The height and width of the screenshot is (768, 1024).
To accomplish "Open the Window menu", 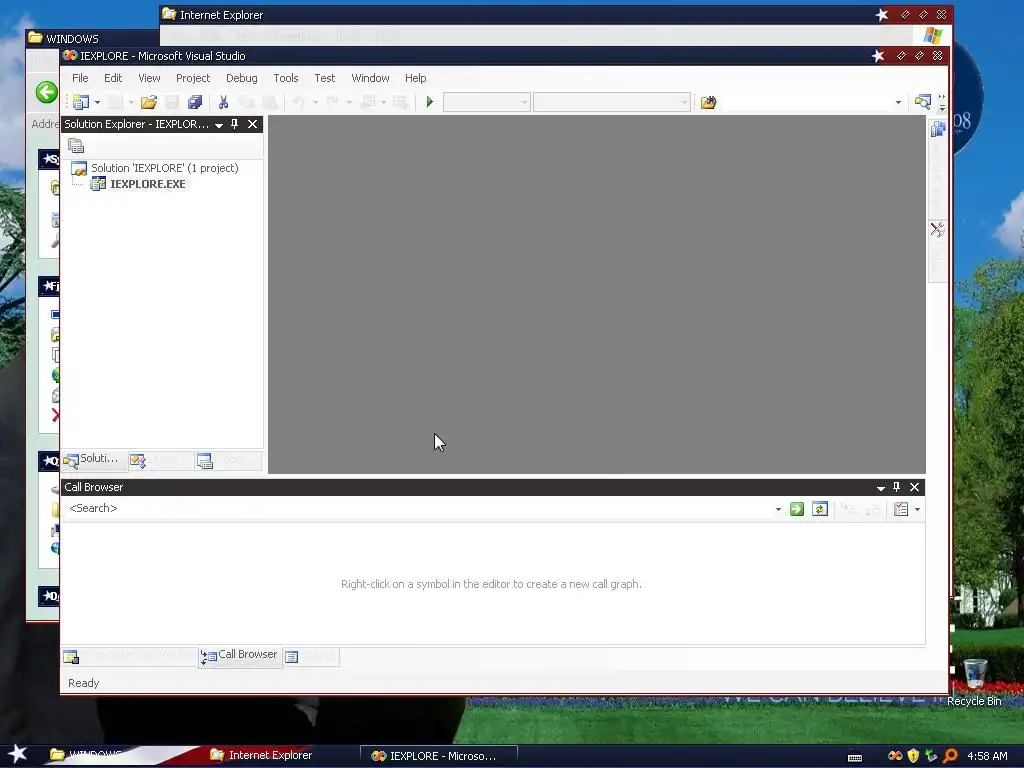I will click(x=370, y=78).
